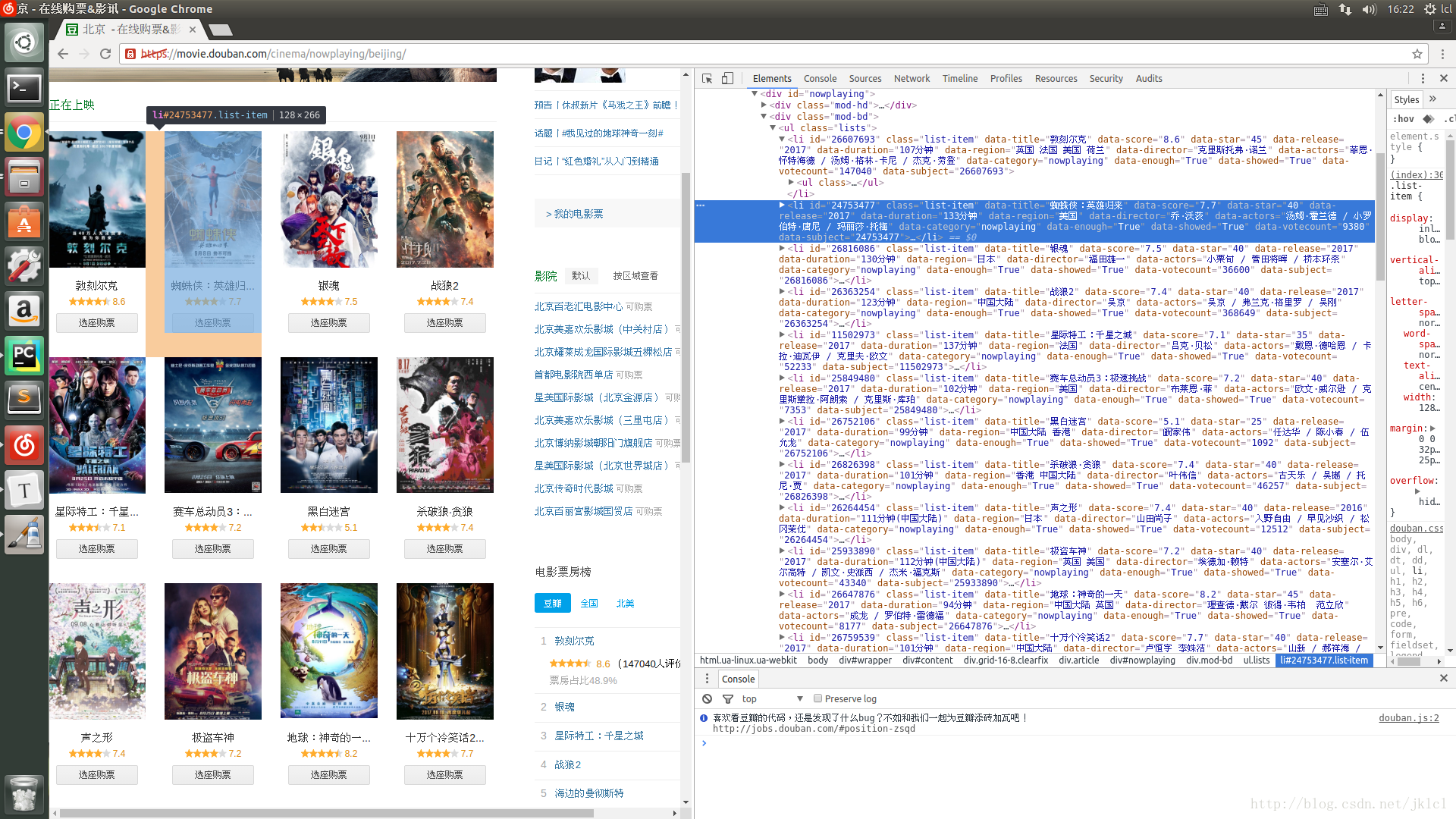Click clear console icon
This screenshot has width=1456, height=819.
click(x=707, y=698)
